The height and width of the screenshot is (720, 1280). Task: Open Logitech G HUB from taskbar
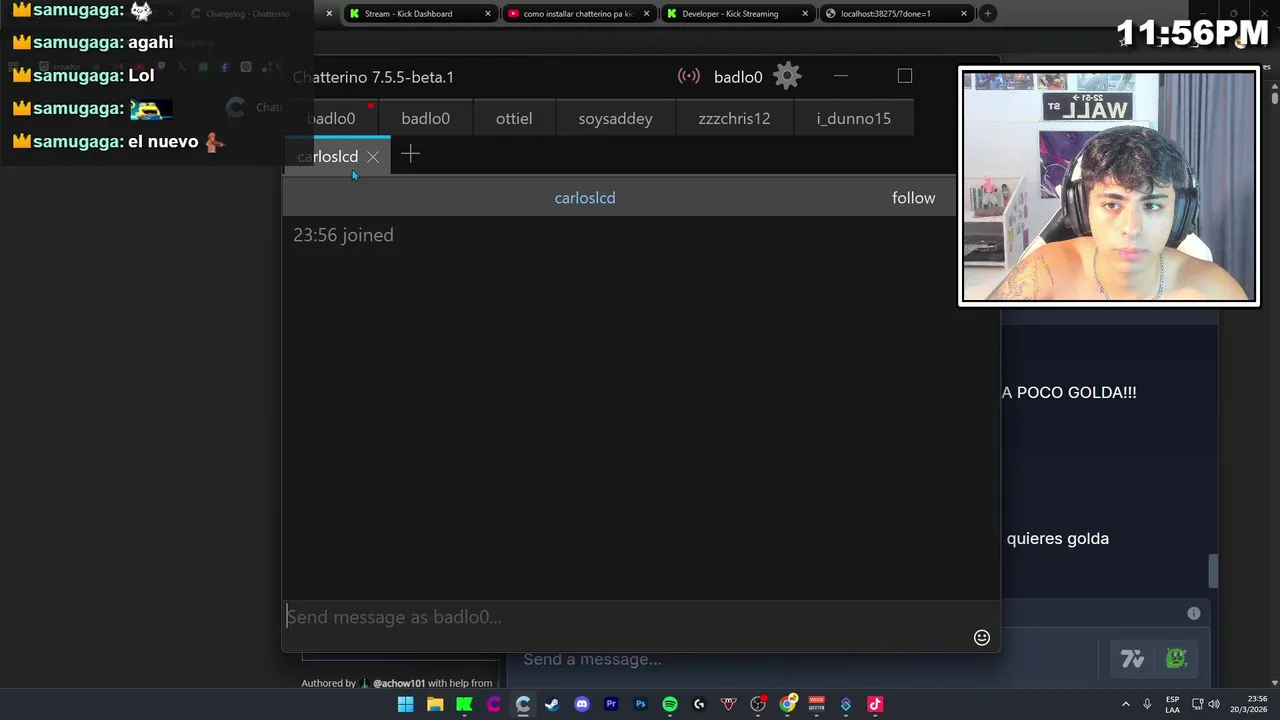point(699,704)
